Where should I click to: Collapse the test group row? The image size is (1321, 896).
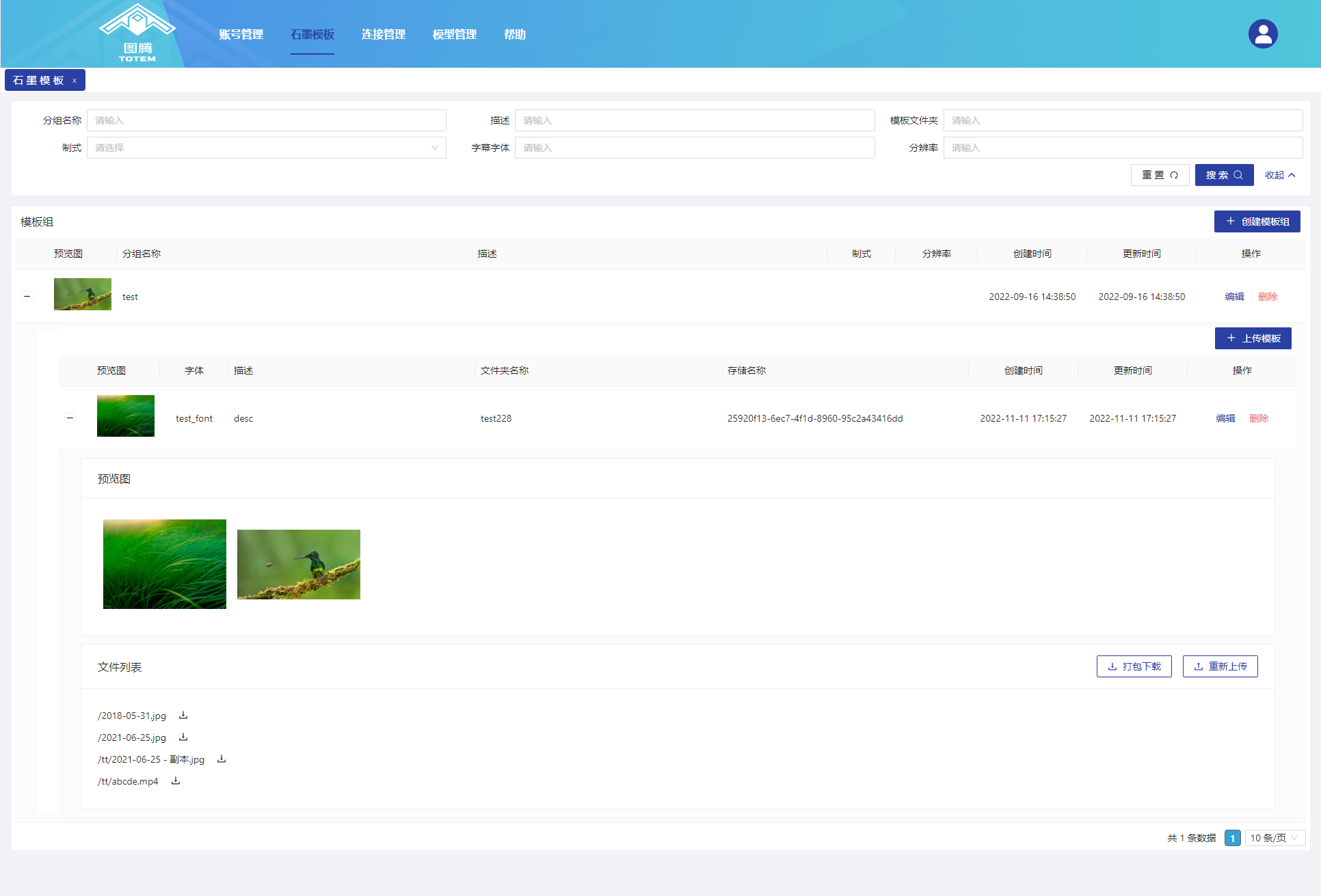click(x=27, y=297)
